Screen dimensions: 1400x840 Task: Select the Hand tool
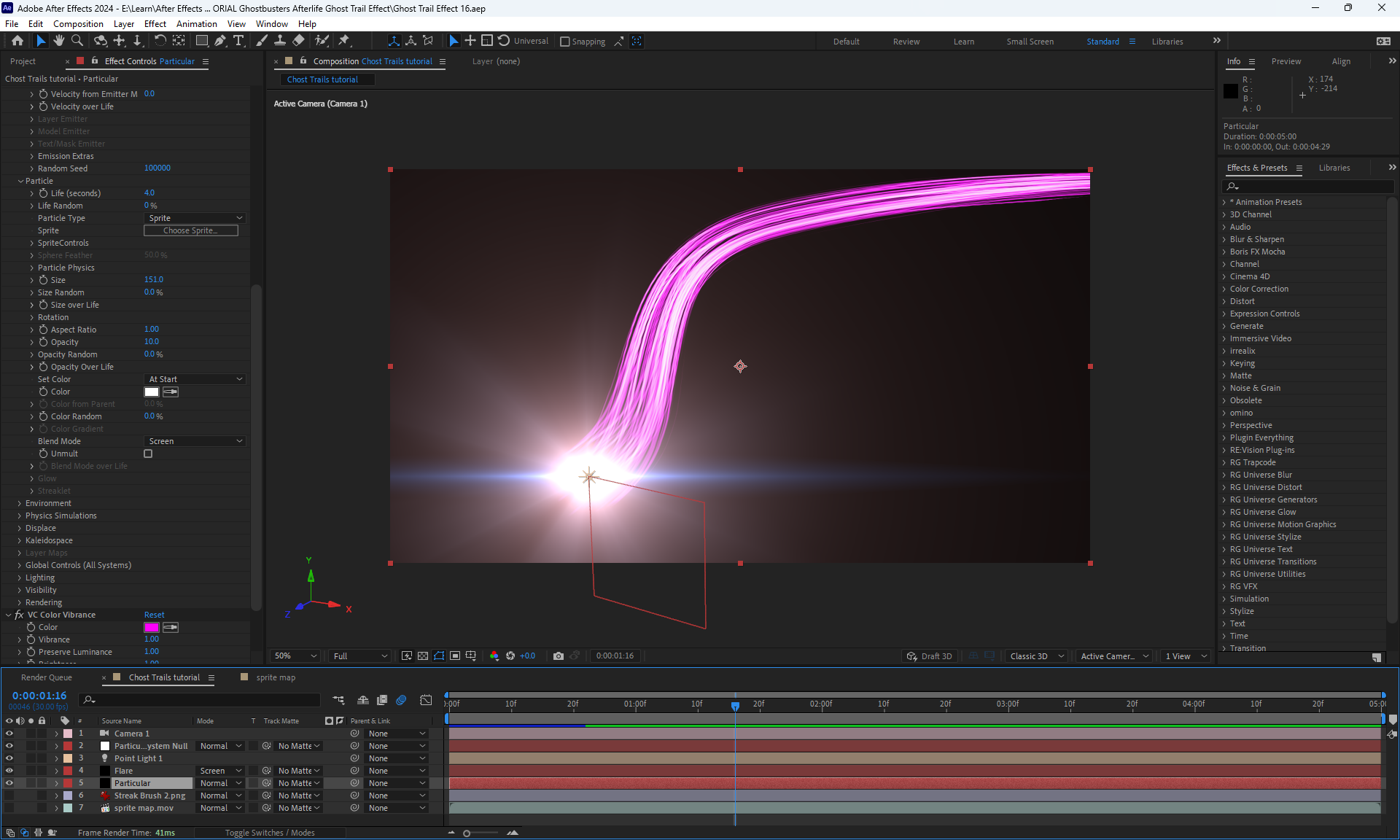pos(59,41)
